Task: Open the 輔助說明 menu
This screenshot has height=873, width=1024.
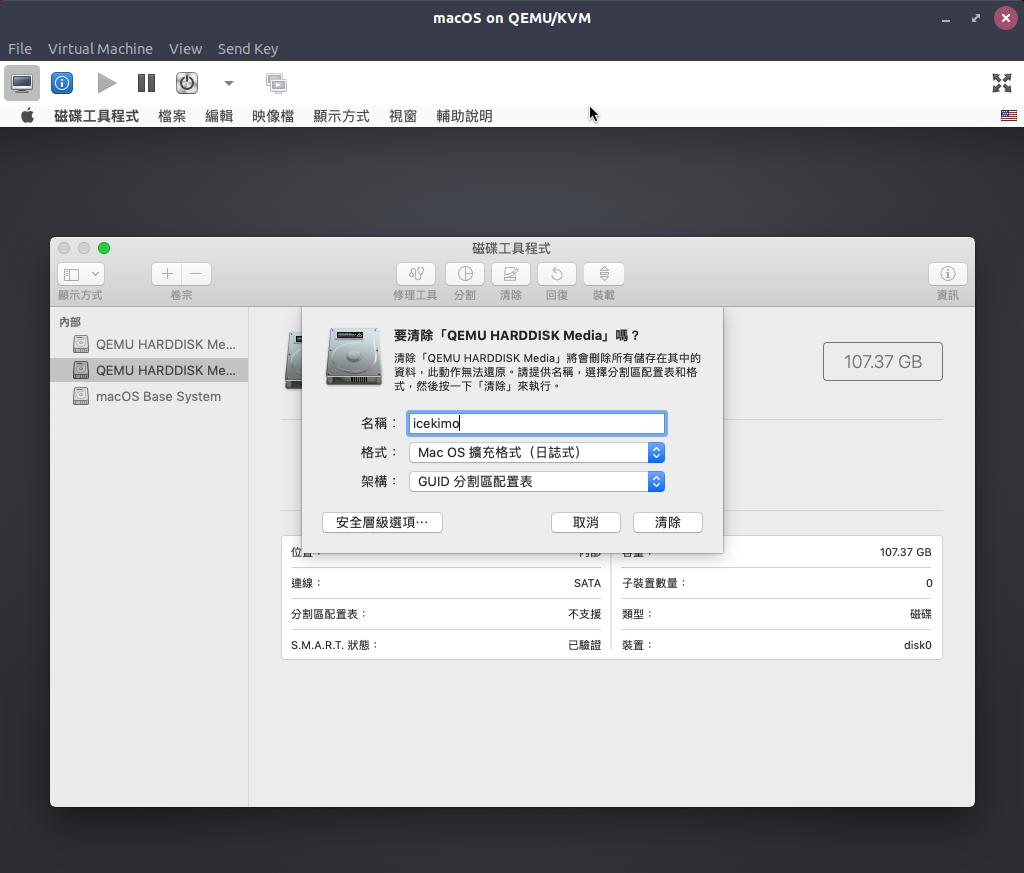Action: 464,116
